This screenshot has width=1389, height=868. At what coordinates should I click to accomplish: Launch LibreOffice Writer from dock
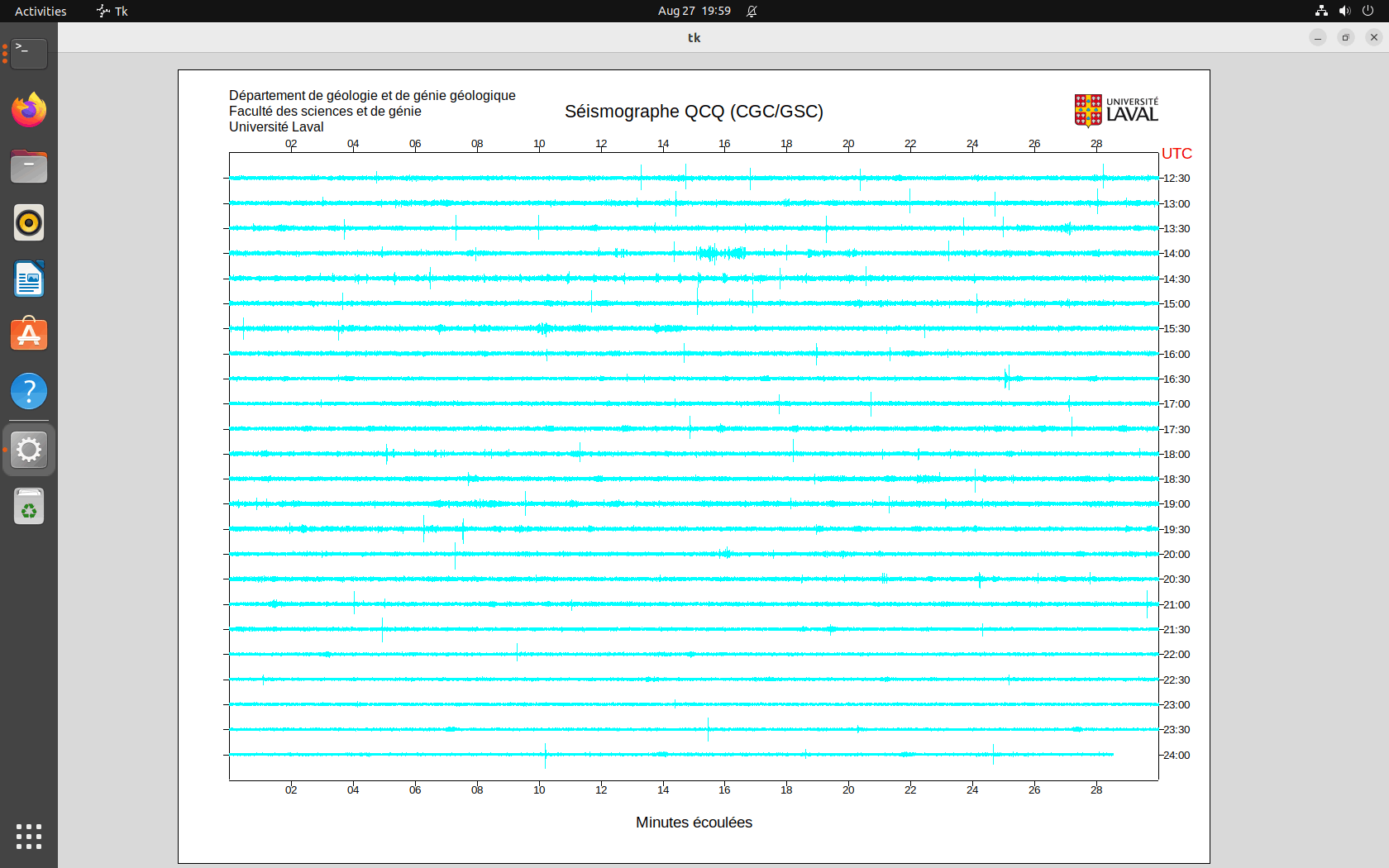29,279
